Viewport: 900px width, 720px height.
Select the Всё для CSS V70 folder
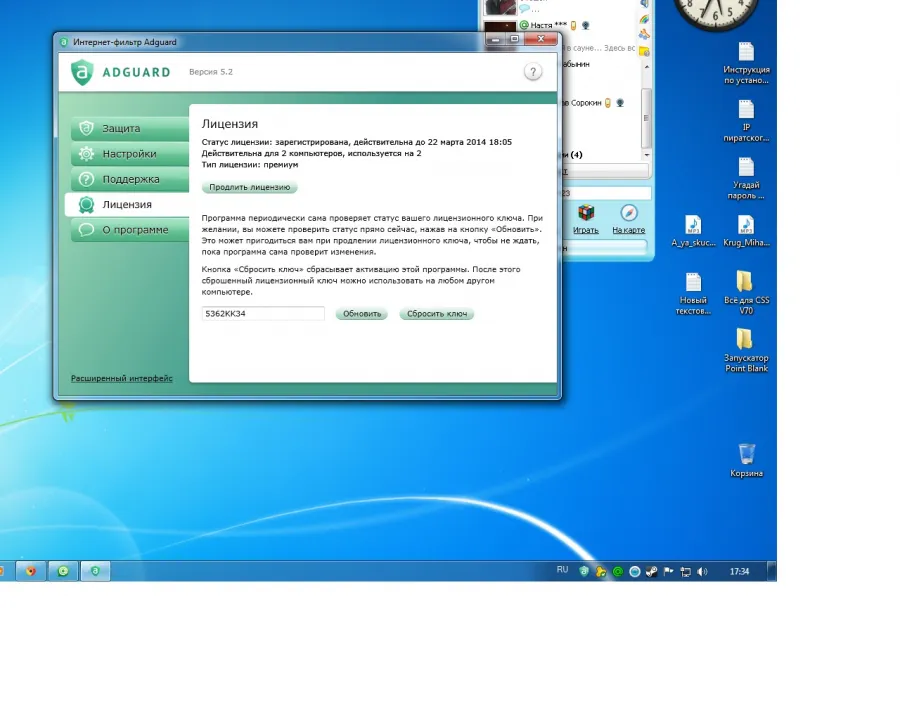746,293
